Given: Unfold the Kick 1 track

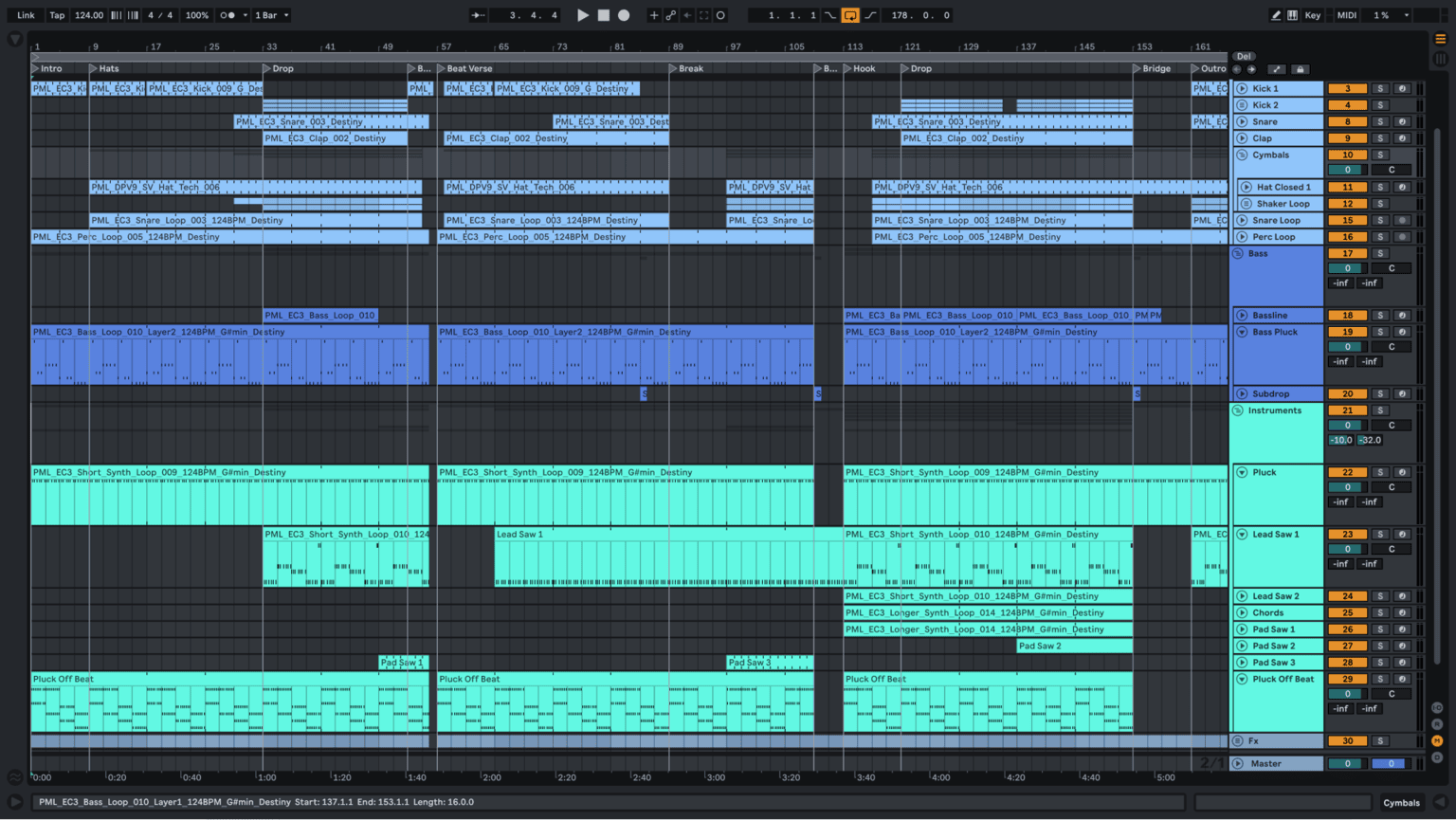Looking at the screenshot, I should [1242, 89].
